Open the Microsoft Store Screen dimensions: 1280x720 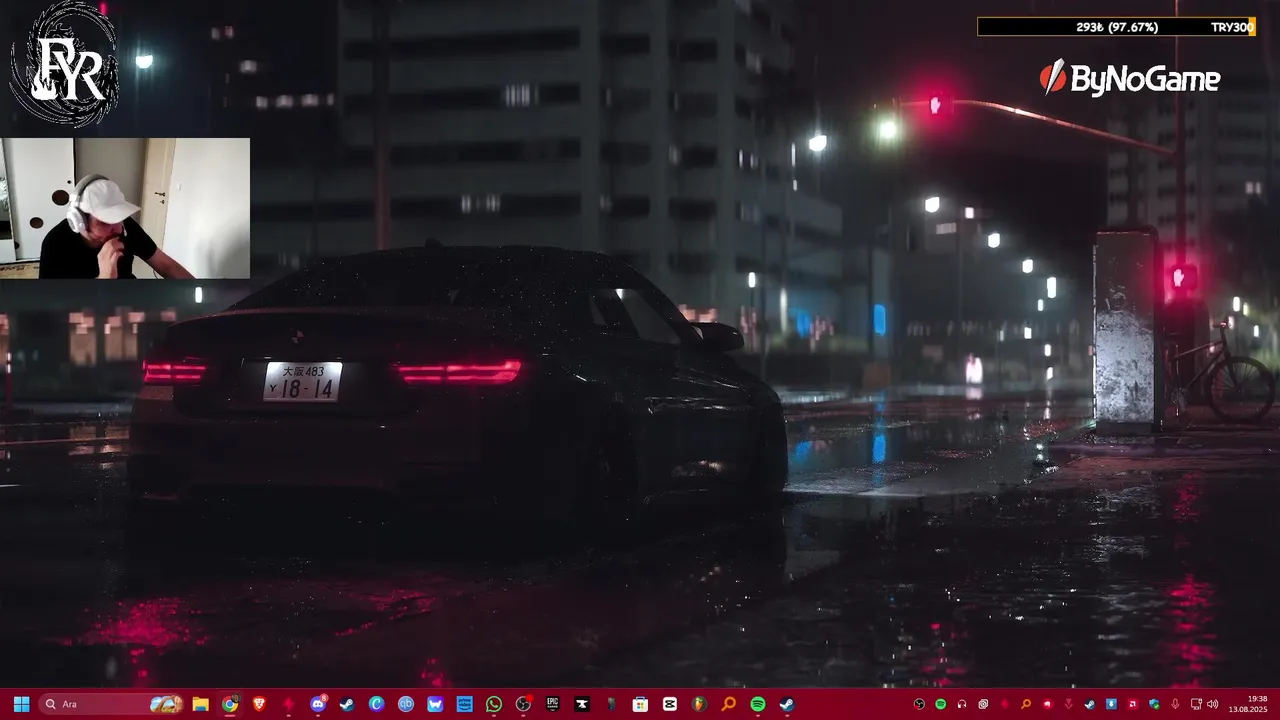coord(640,704)
